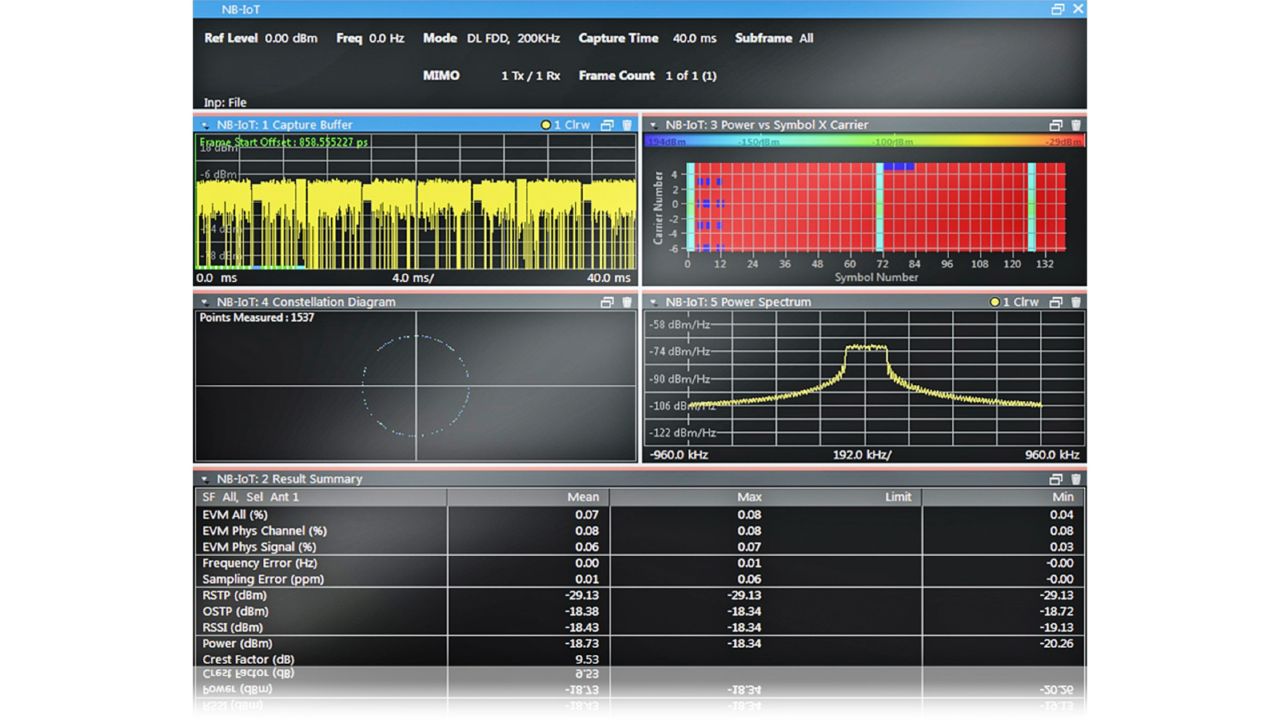Delete the Power Spectrum window via trash icon
Screen dimensions: 1280x720
tap(1076, 302)
